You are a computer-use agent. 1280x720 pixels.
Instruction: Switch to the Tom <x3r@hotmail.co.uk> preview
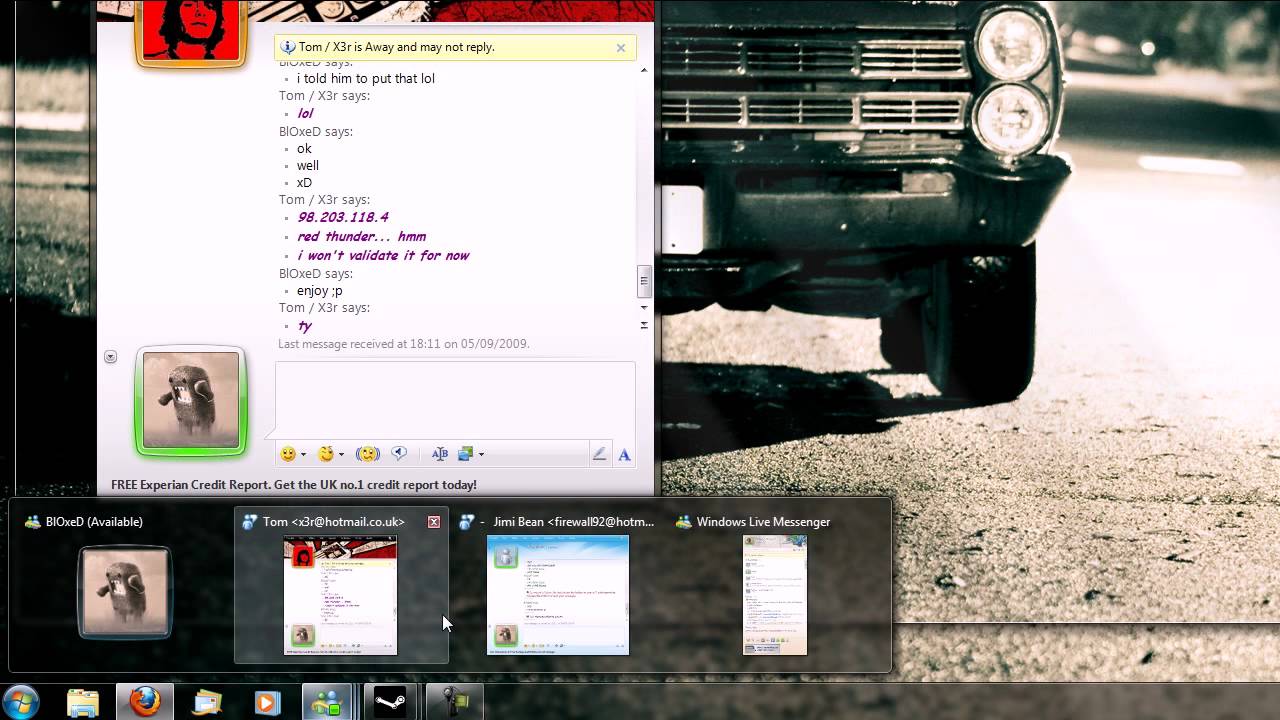[341, 585]
